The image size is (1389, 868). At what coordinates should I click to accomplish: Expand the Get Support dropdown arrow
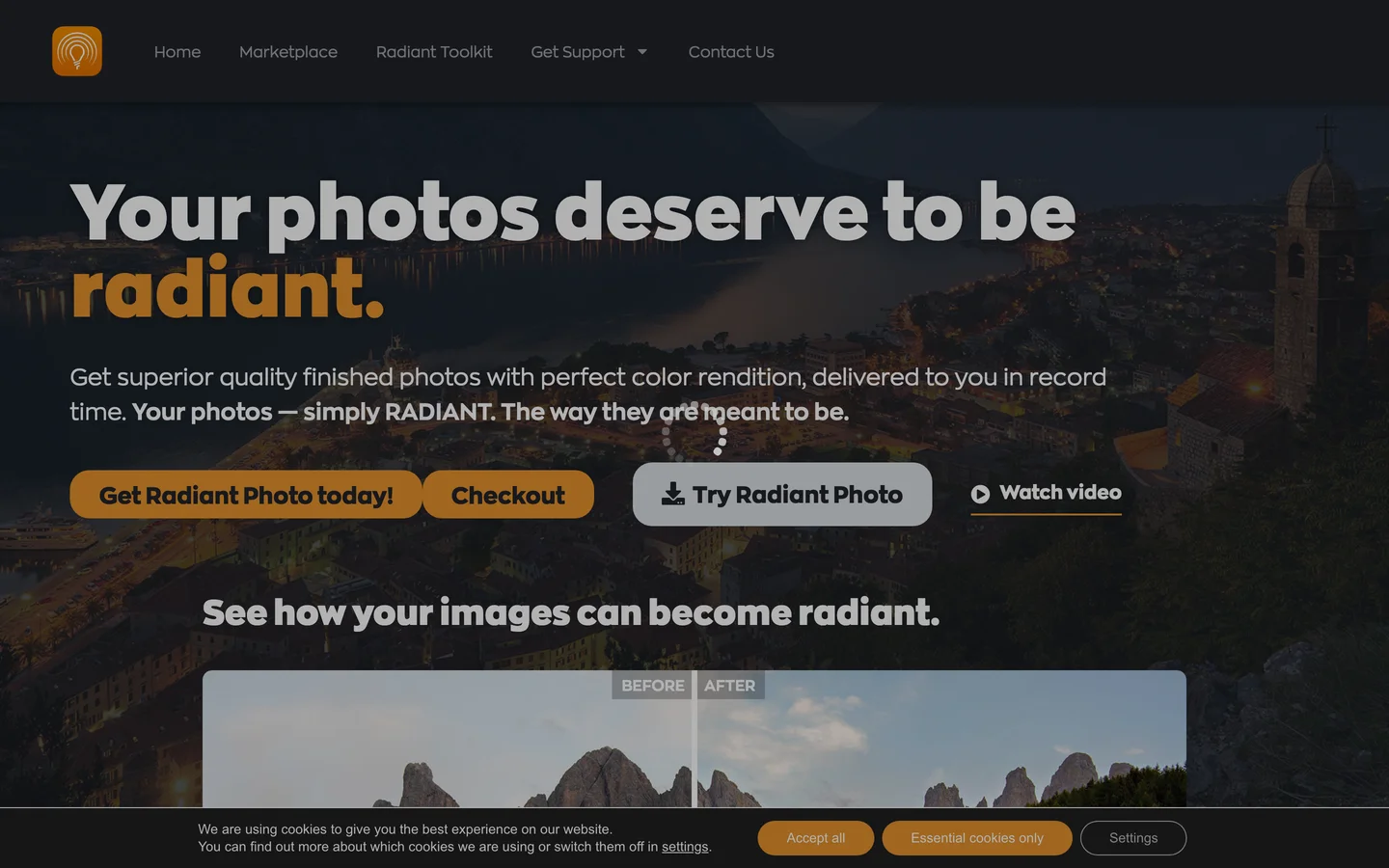point(642,52)
